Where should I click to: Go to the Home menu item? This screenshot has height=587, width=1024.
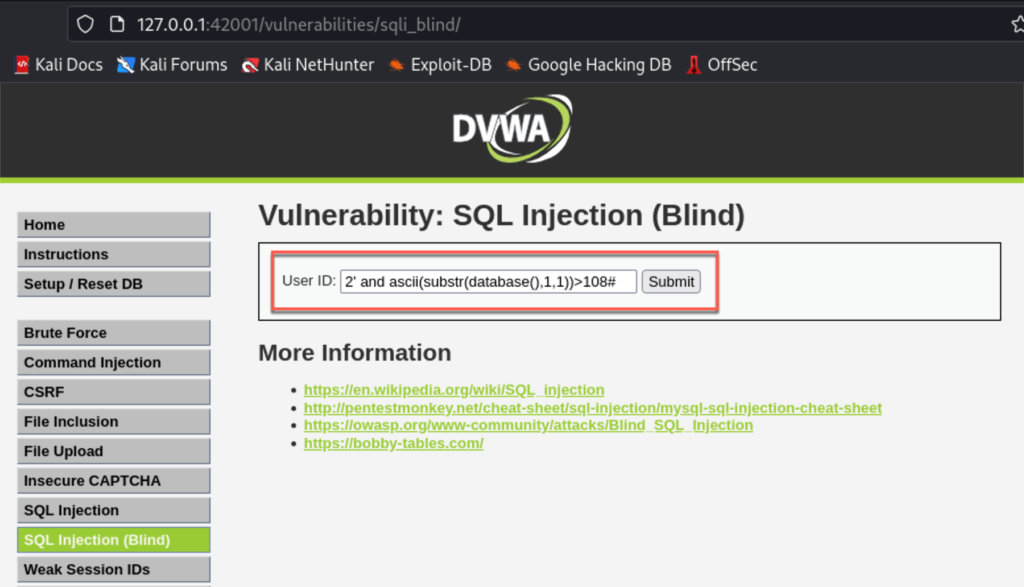click(x=114, y=225)
